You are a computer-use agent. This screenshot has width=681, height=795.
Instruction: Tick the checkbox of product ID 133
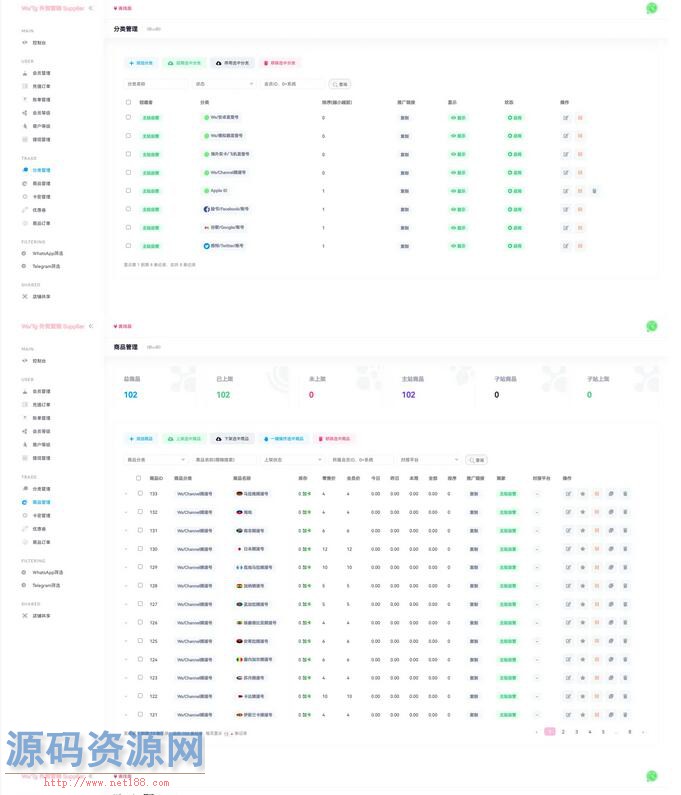click(140, 493)
